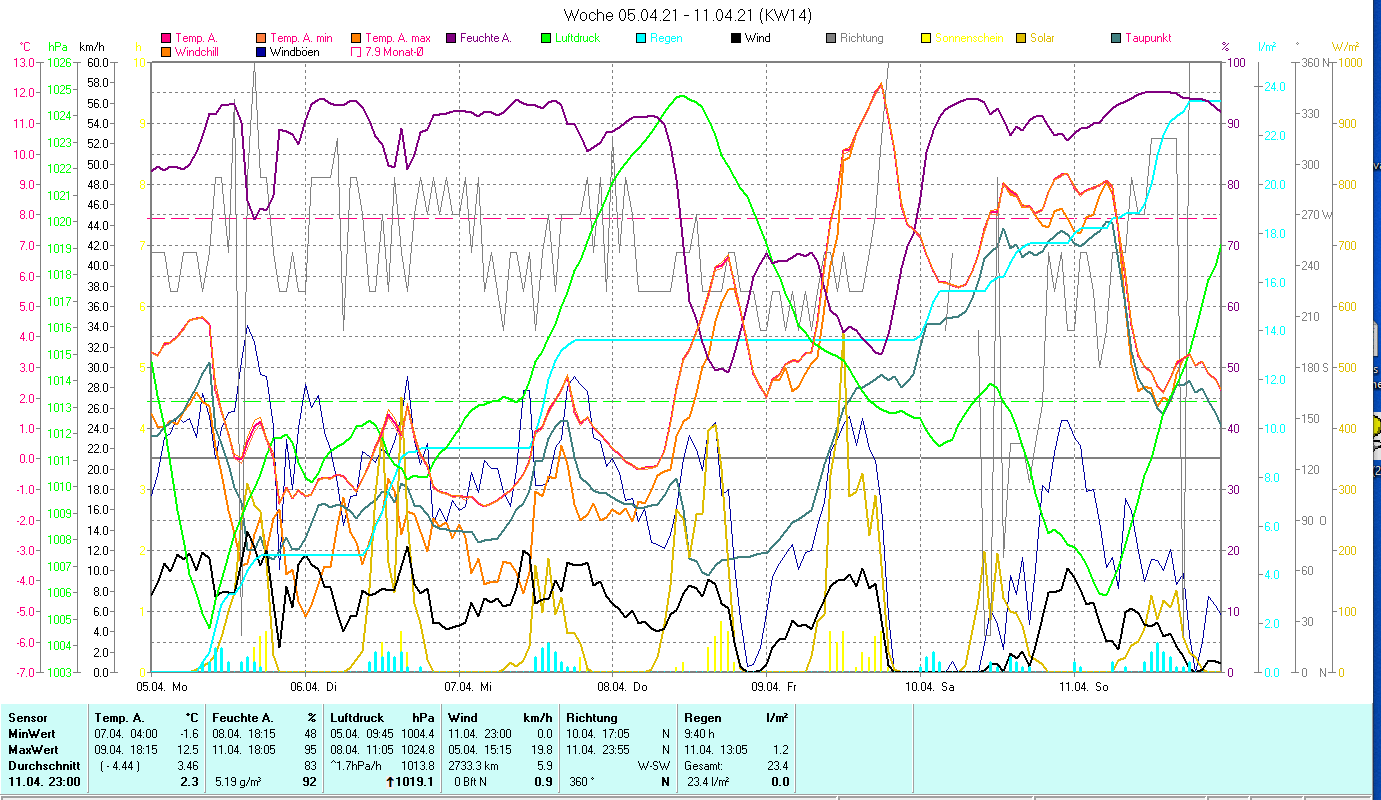Select the 'Windchill' legend label

[199, 51]
